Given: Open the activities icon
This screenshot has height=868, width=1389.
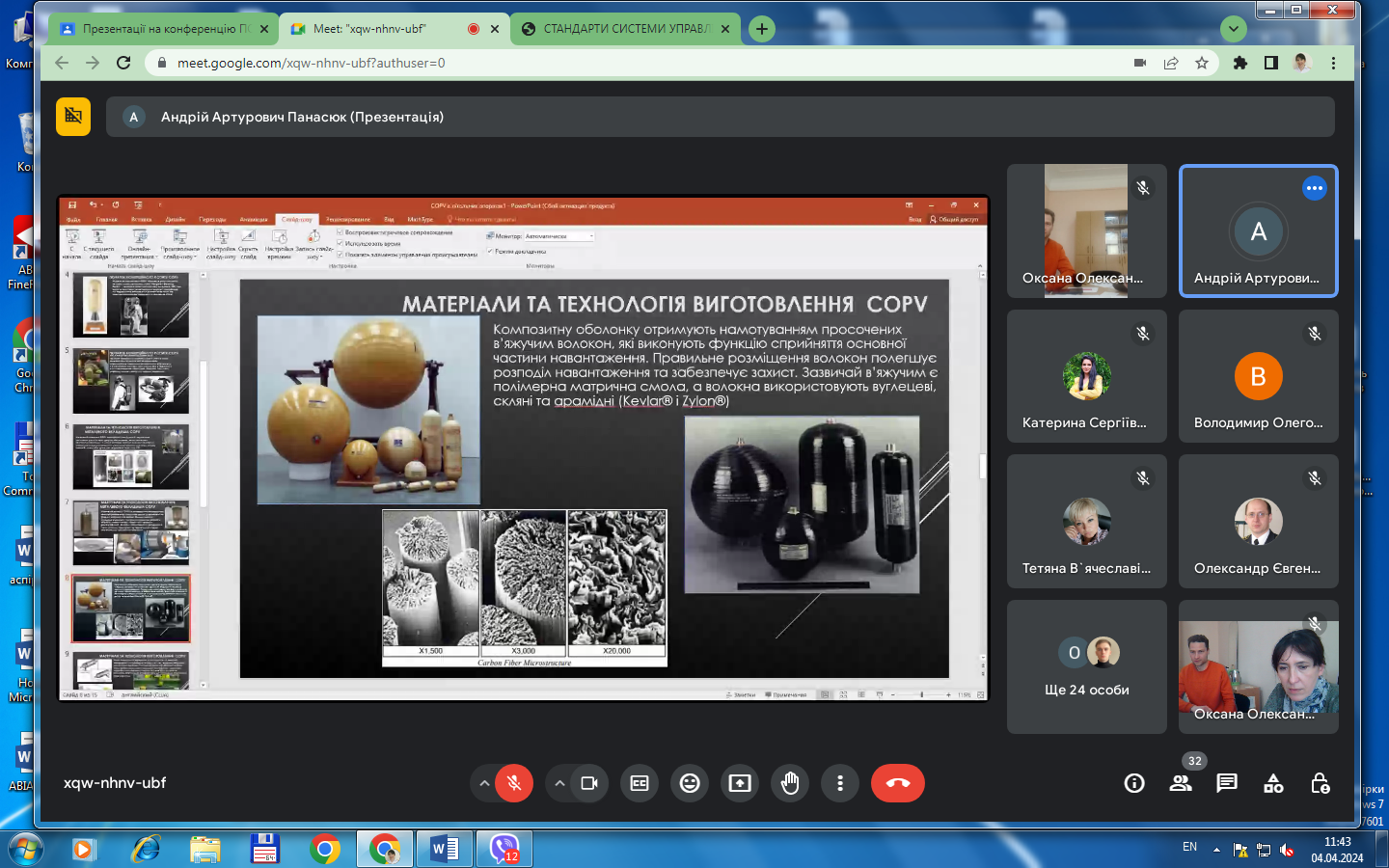Looking at the screenshot, I should [1273, 783].
